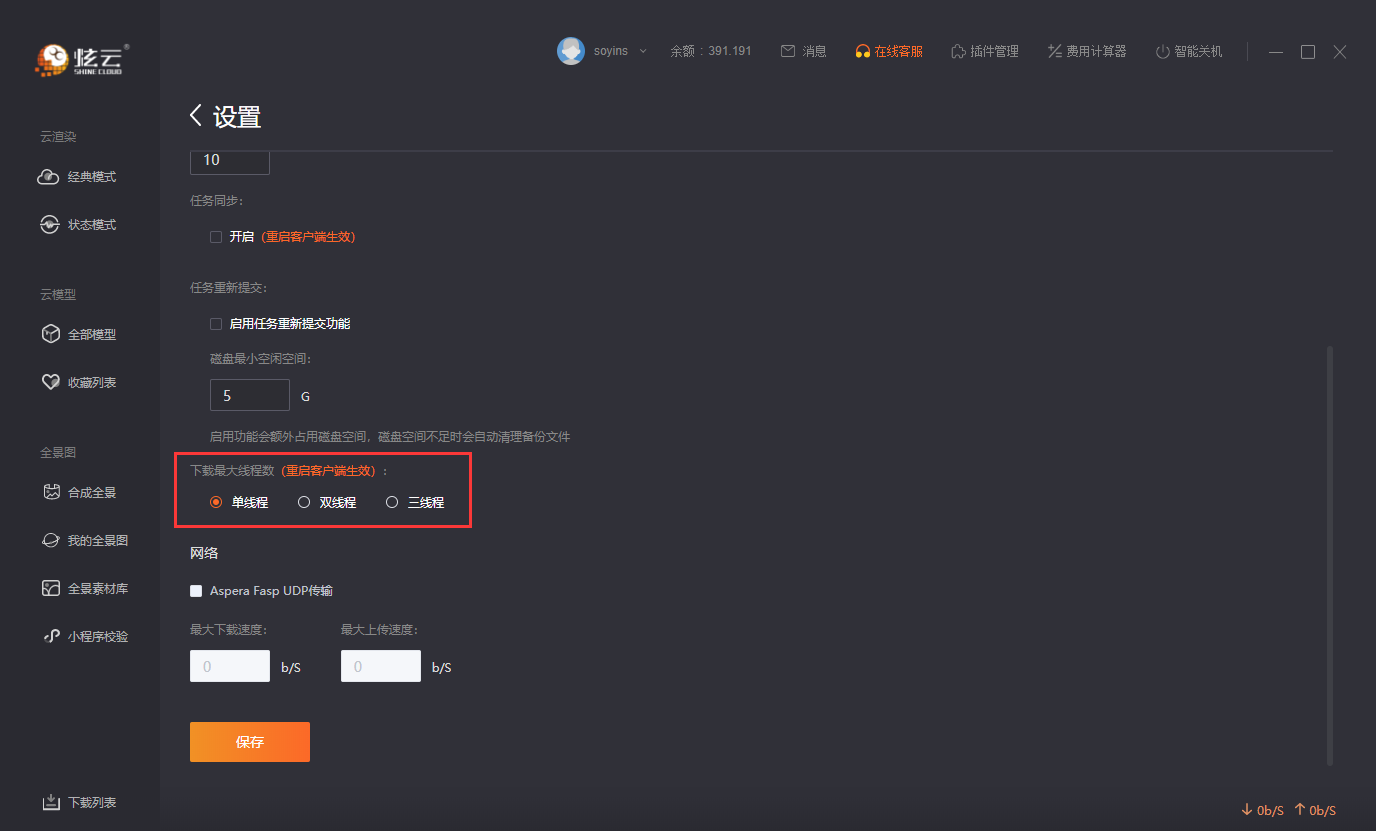
Task: Open the 小程序校验 icon
Action: click(x=51, y=636)
